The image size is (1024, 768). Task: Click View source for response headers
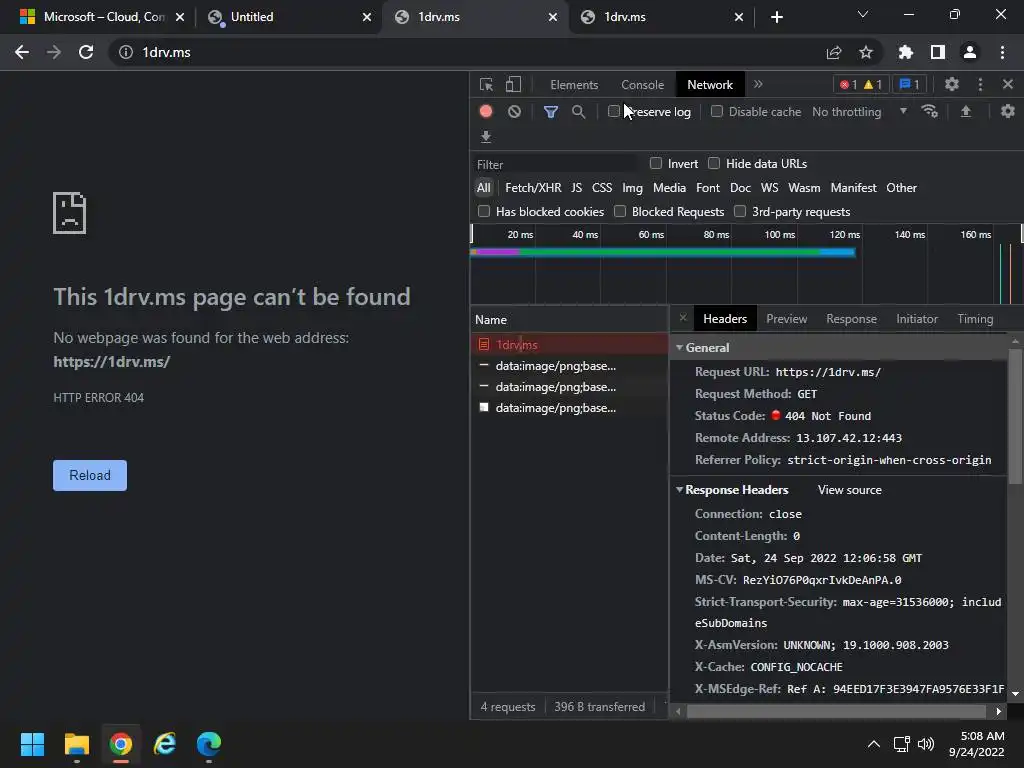click(x=850, y=490)
